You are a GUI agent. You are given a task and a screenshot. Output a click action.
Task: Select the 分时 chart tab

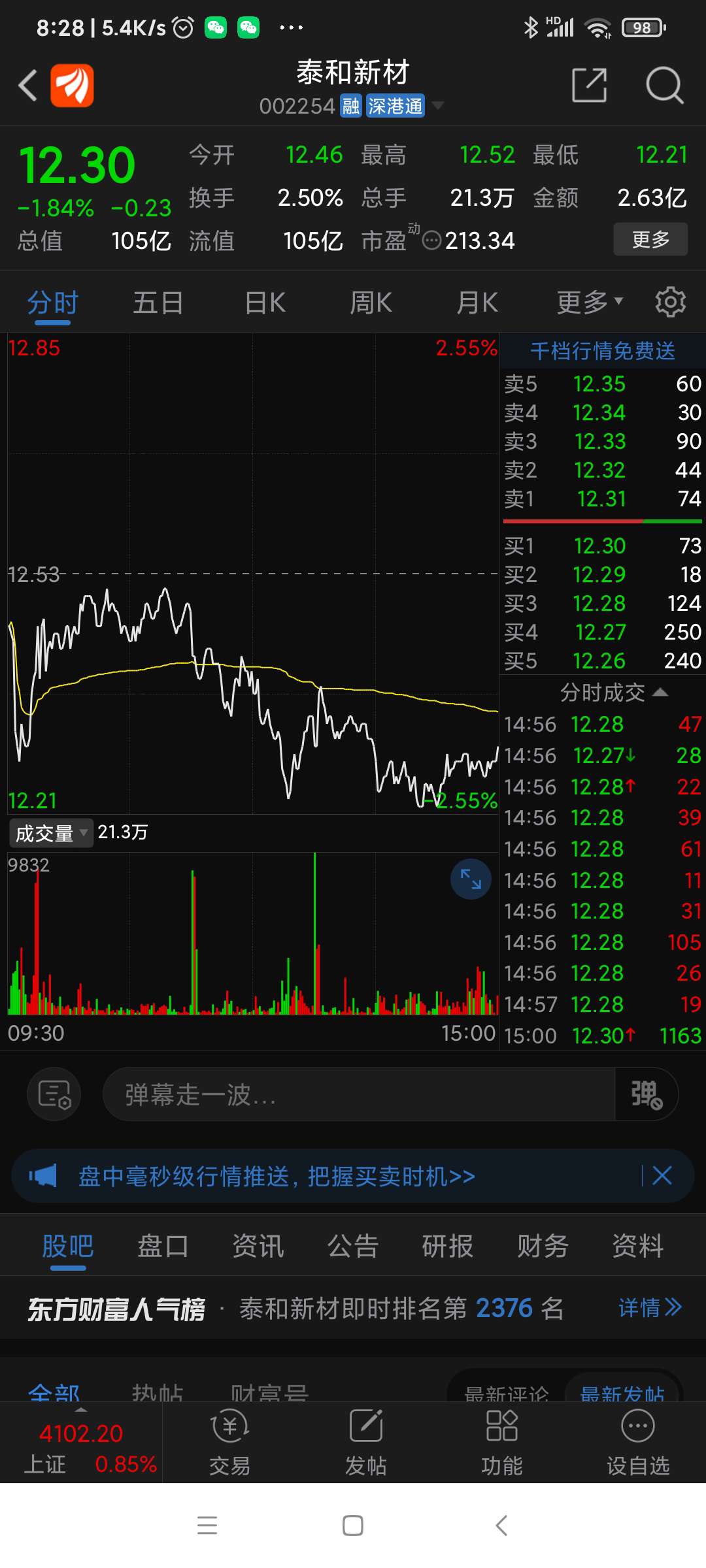coord(53,303)
